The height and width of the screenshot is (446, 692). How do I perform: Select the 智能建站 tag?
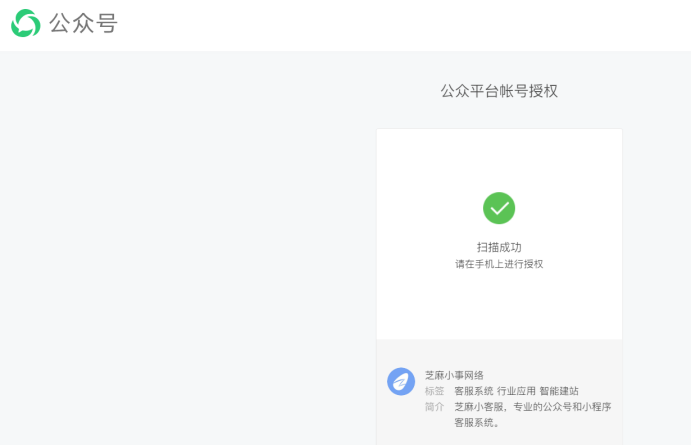559,391
